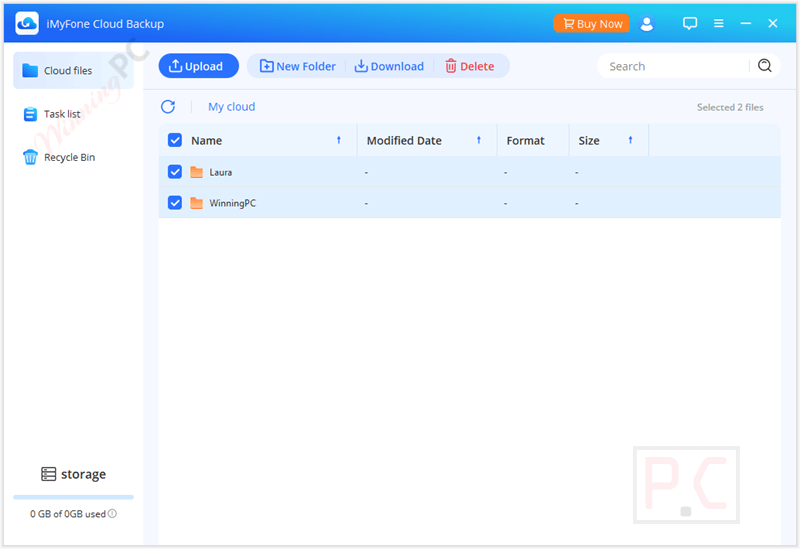This screenshot has height=549, width=800.
Task: Sort by Size arrow
Action: 630,140
